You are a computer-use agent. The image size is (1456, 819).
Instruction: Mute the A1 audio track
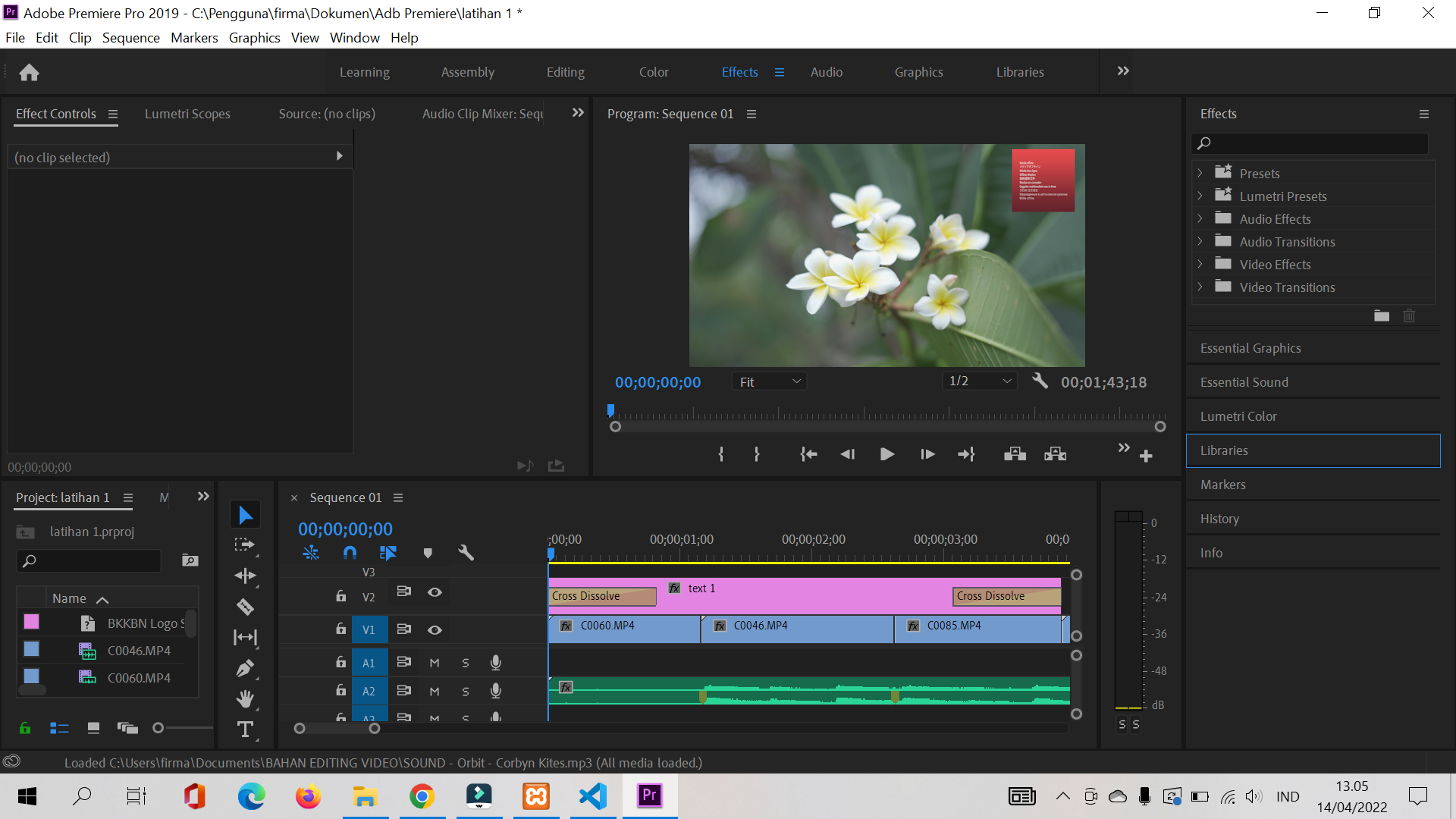[x=435, y=663]
